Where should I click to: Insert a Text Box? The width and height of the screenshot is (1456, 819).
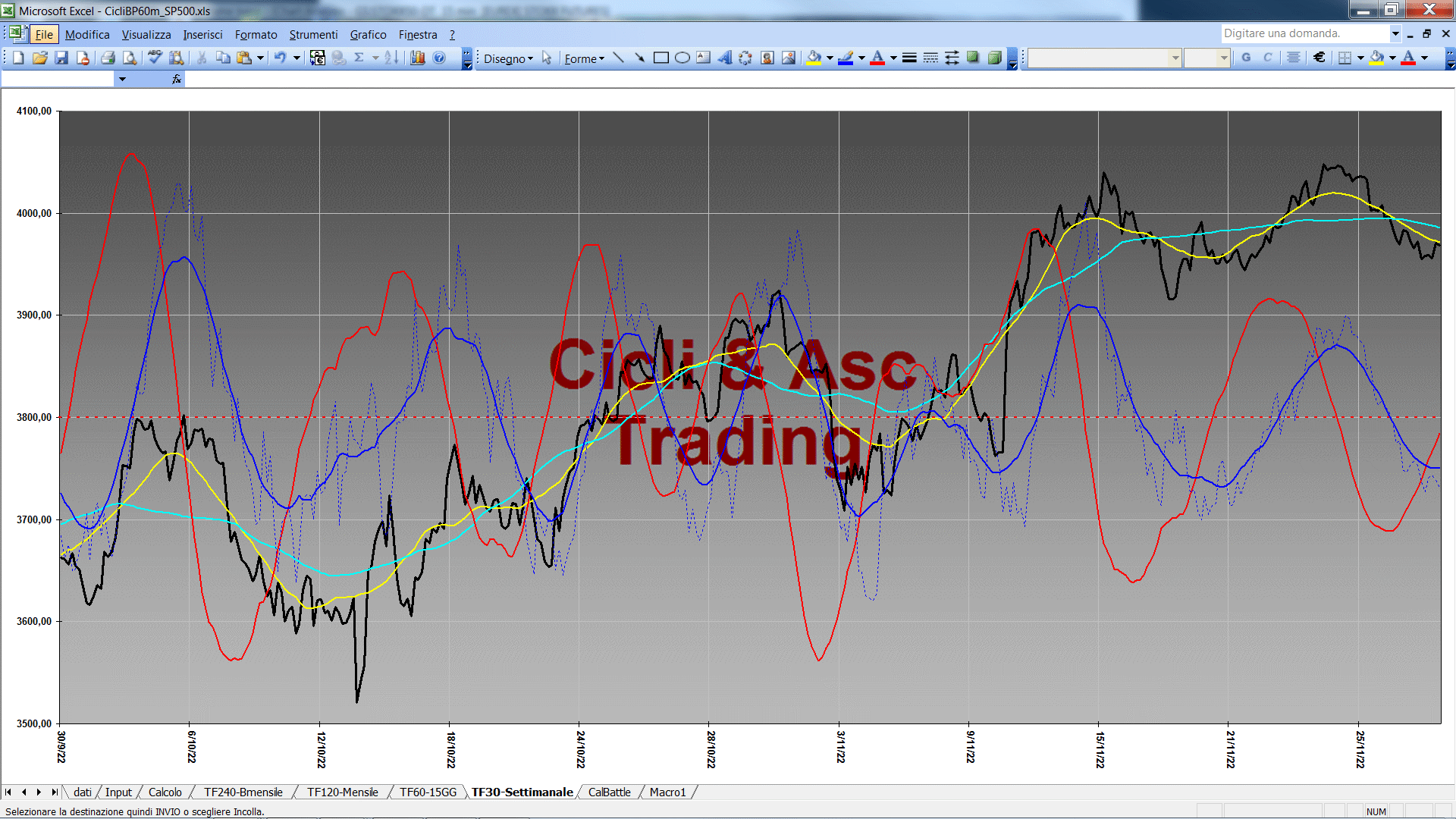703,58
